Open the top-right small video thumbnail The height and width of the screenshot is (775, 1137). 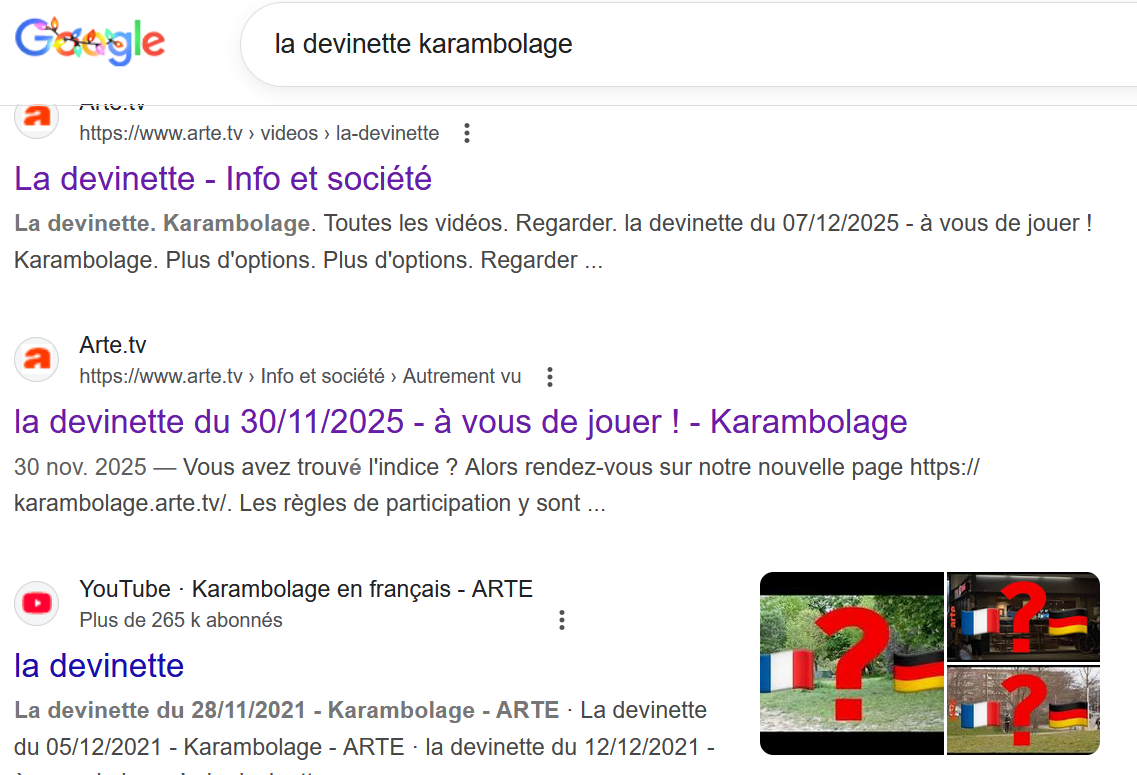tap(1023, 617)
